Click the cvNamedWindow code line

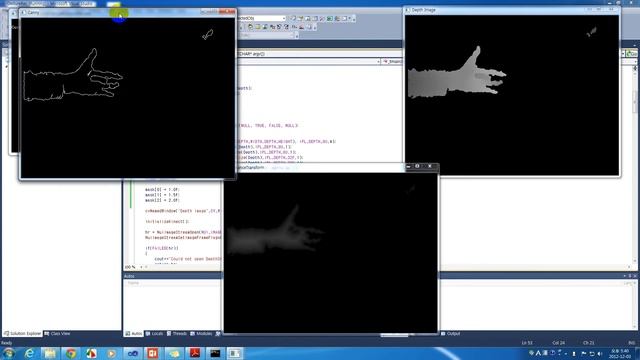(x=183, y=211)
